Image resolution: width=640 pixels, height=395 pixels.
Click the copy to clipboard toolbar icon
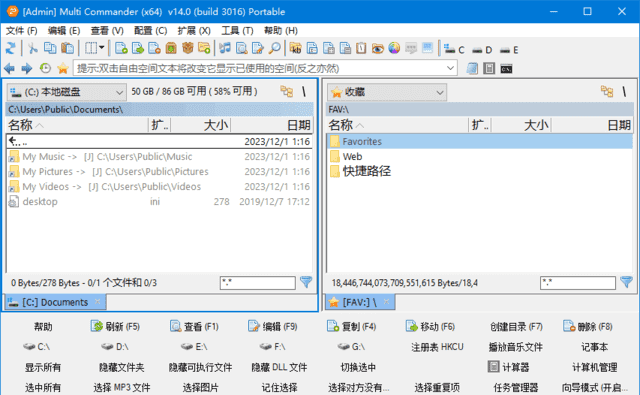[x=50, y=49]
